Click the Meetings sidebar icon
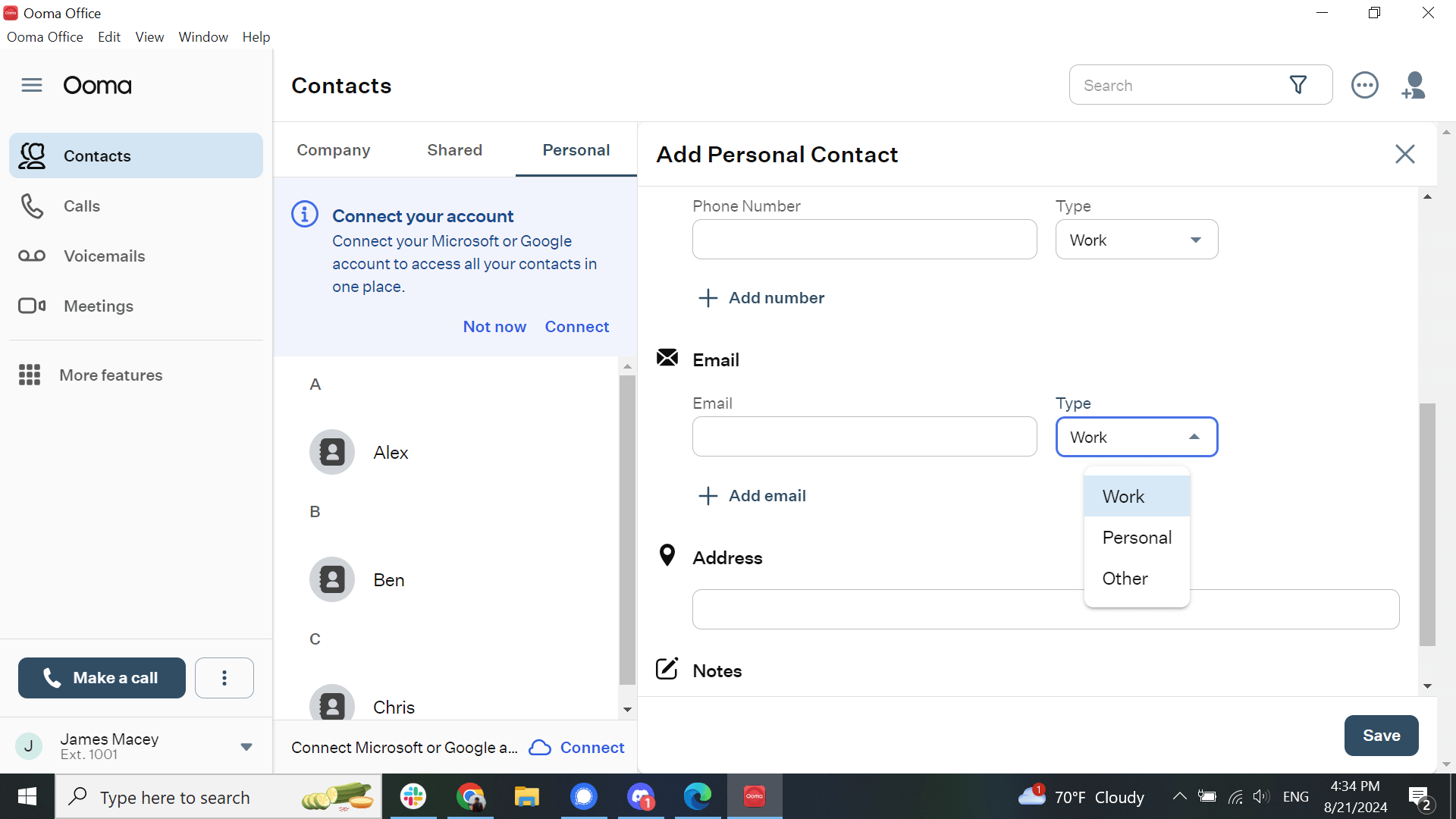Screen dimensions: 1456x819 pos(31,306)
